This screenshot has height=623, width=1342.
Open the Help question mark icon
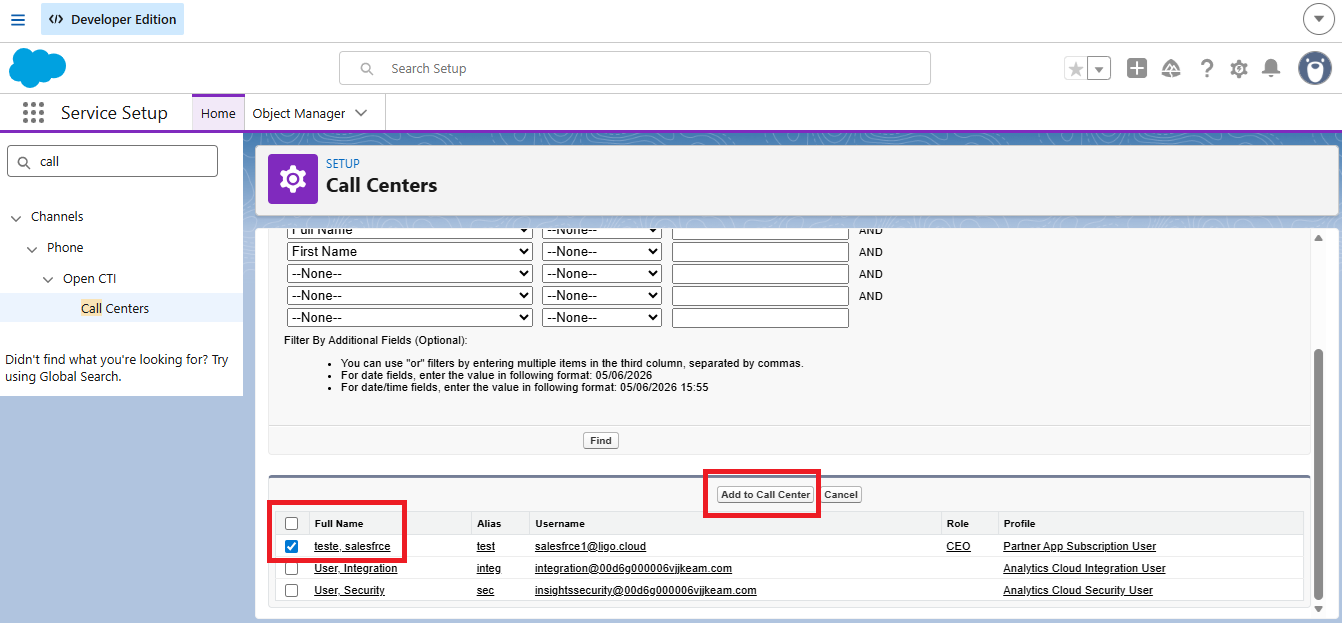pyautogui.click(x=1207, y=68)
